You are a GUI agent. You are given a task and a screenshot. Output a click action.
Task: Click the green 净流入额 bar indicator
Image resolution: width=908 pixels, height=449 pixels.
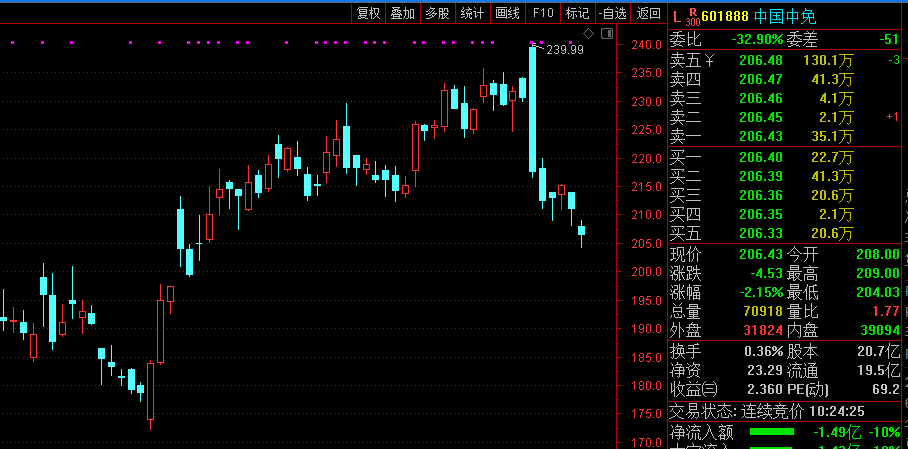click(x=771, y=432)
